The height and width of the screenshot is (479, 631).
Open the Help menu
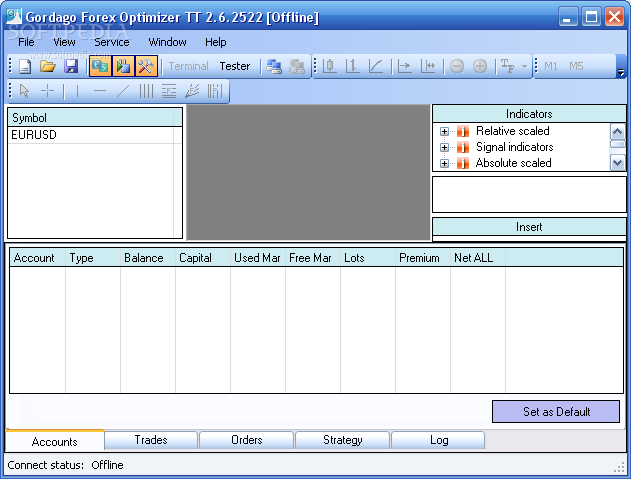point(216,42)
